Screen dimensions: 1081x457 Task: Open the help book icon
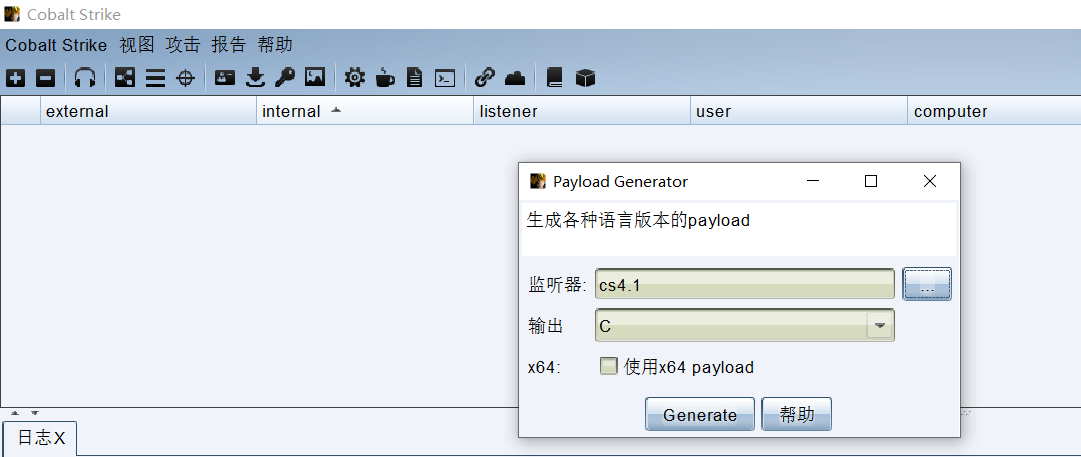tap(555, 78)
